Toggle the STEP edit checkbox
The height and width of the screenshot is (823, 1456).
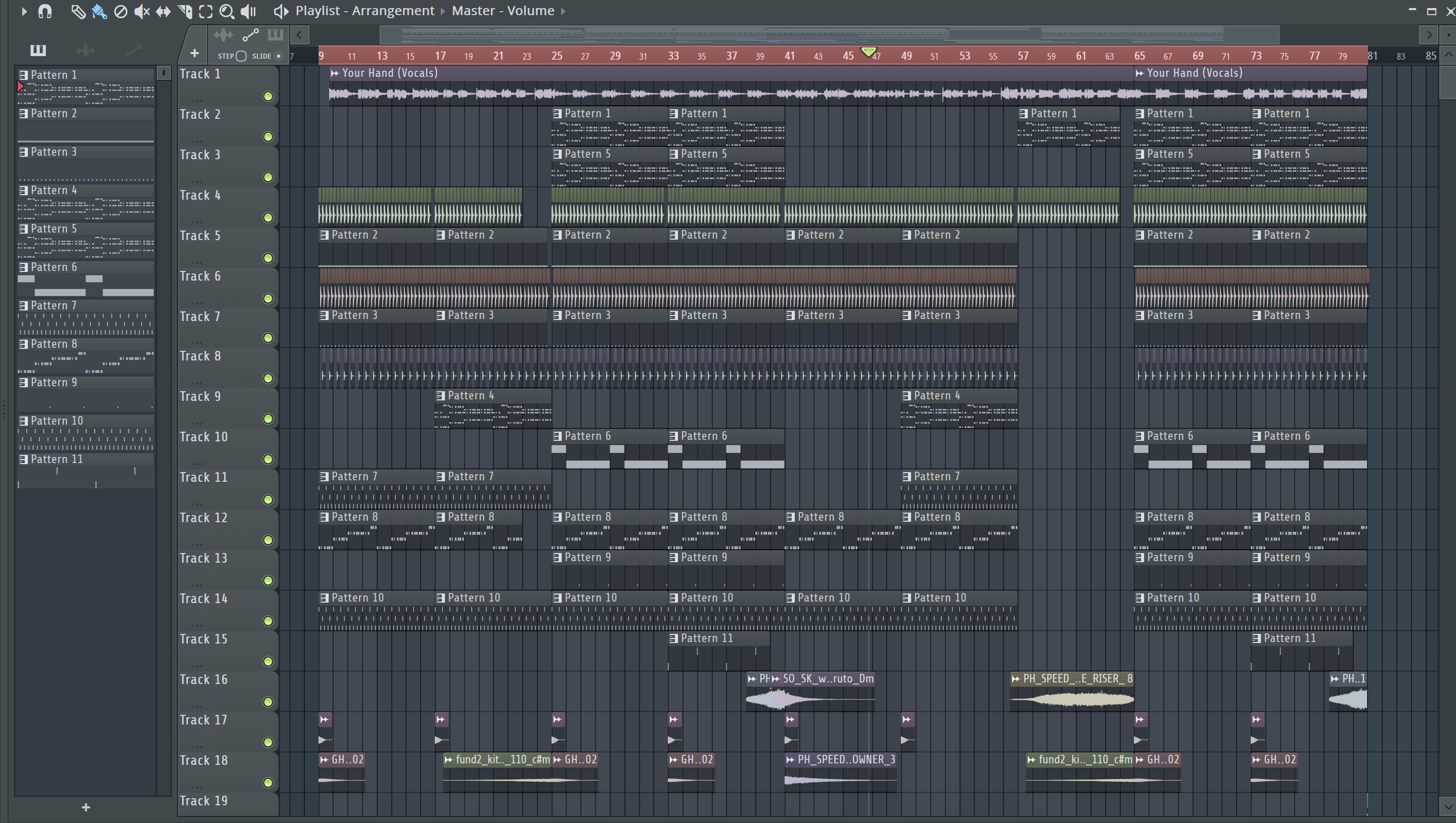[x=241, y=56]
